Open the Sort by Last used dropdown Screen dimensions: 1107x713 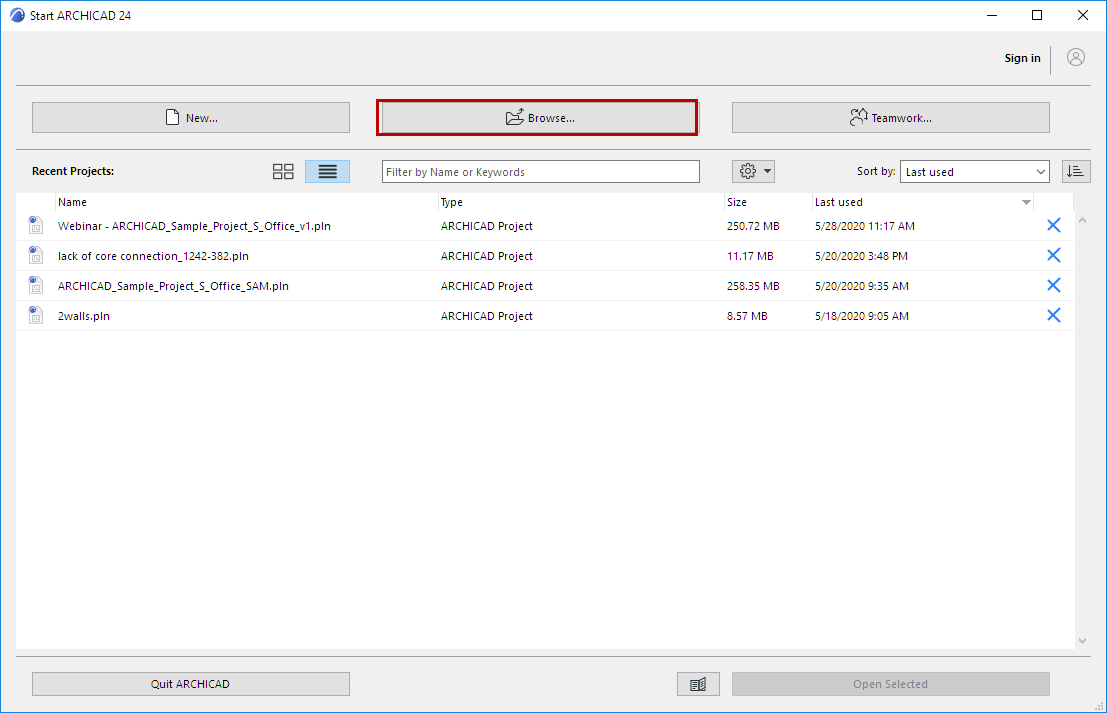tap(974, 172)
